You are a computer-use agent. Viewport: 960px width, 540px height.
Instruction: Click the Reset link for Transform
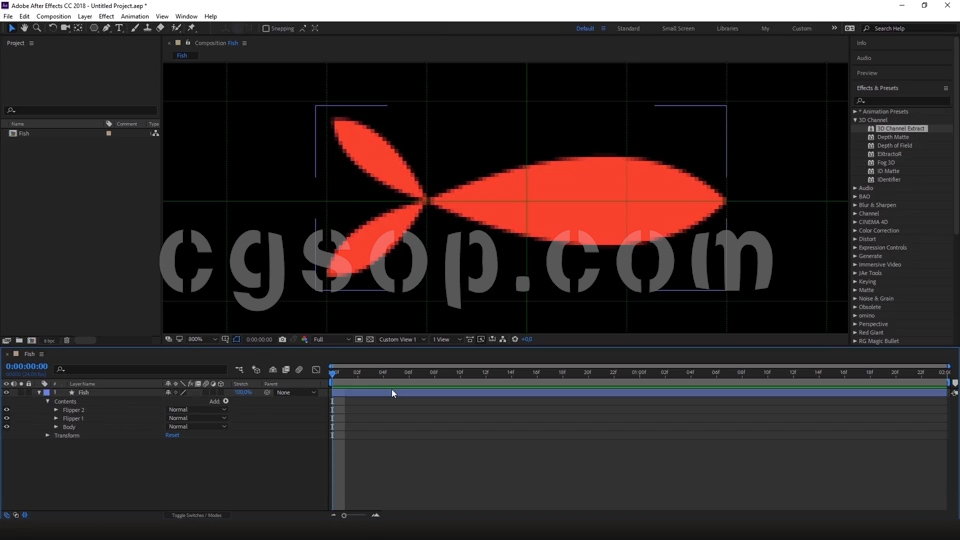(x=172, y=435)
